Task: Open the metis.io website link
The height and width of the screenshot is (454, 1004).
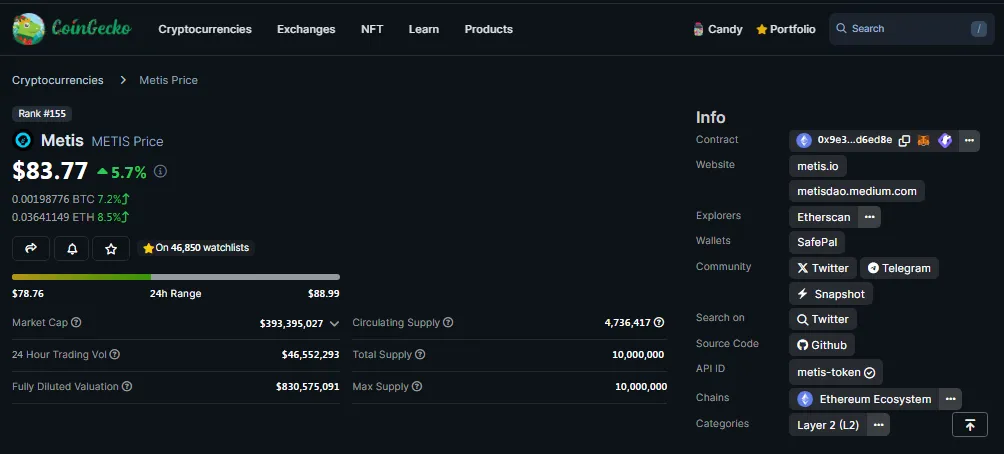Action: [818, 166]
